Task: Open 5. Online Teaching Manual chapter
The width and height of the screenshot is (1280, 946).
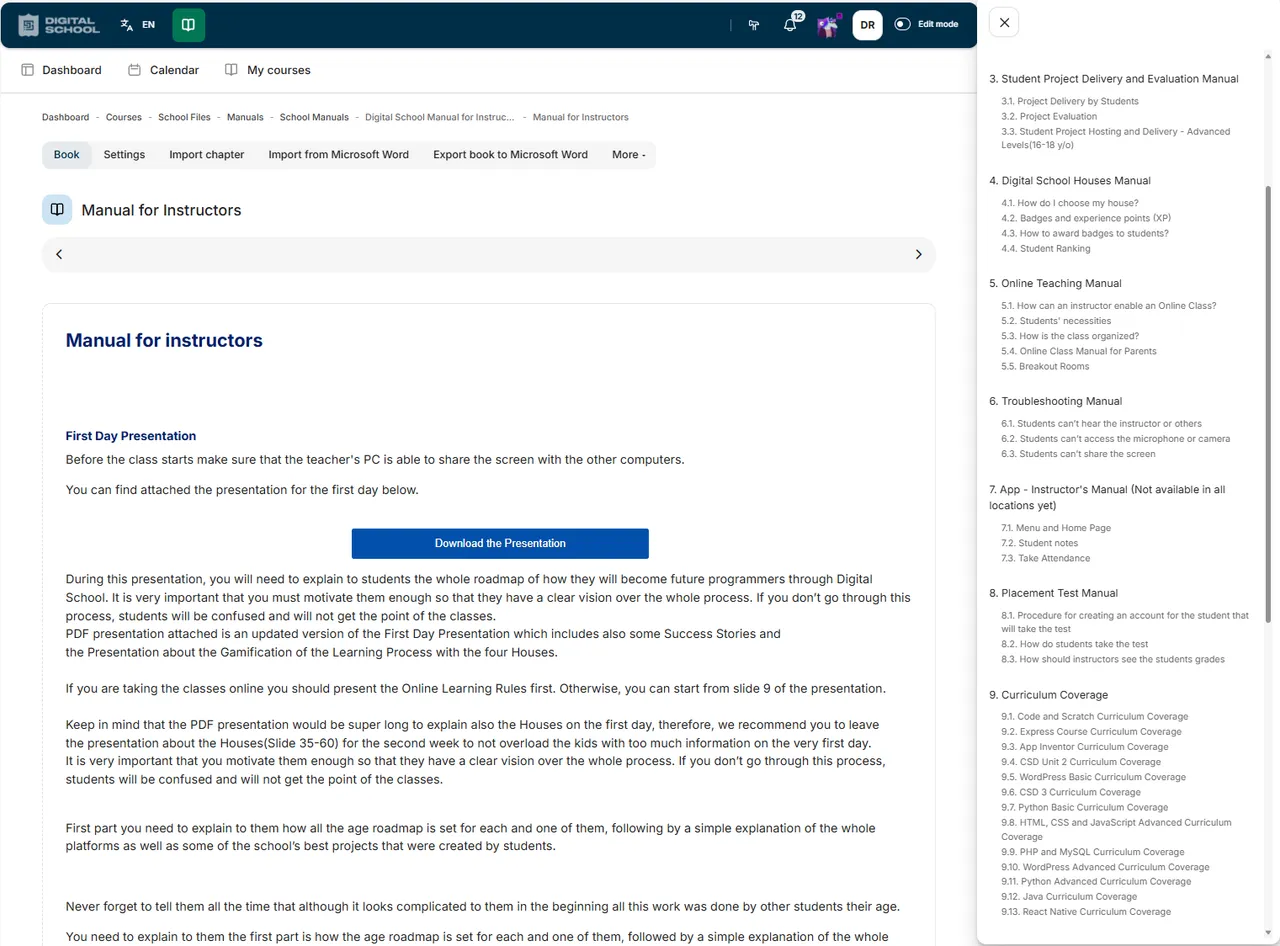Action: 1055,283
